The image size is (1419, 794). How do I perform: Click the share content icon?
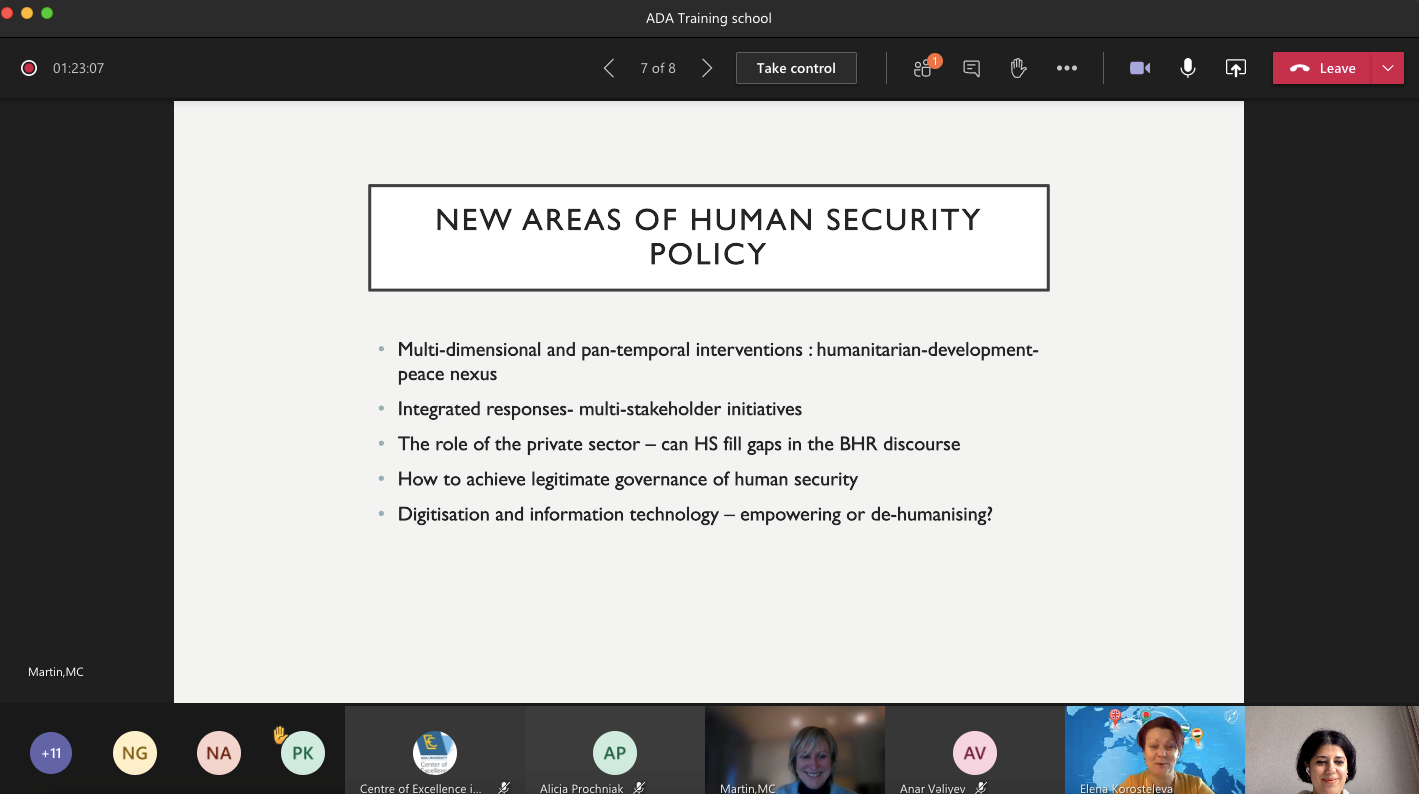tap(1236, 68)
